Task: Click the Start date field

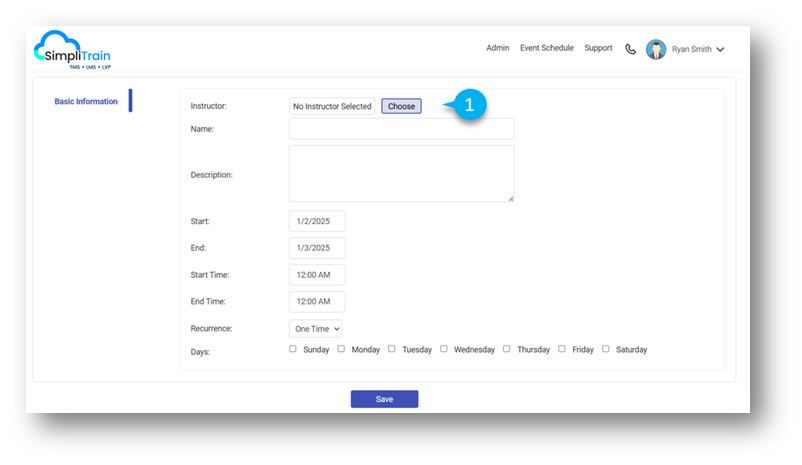Action: coord(316,221)
